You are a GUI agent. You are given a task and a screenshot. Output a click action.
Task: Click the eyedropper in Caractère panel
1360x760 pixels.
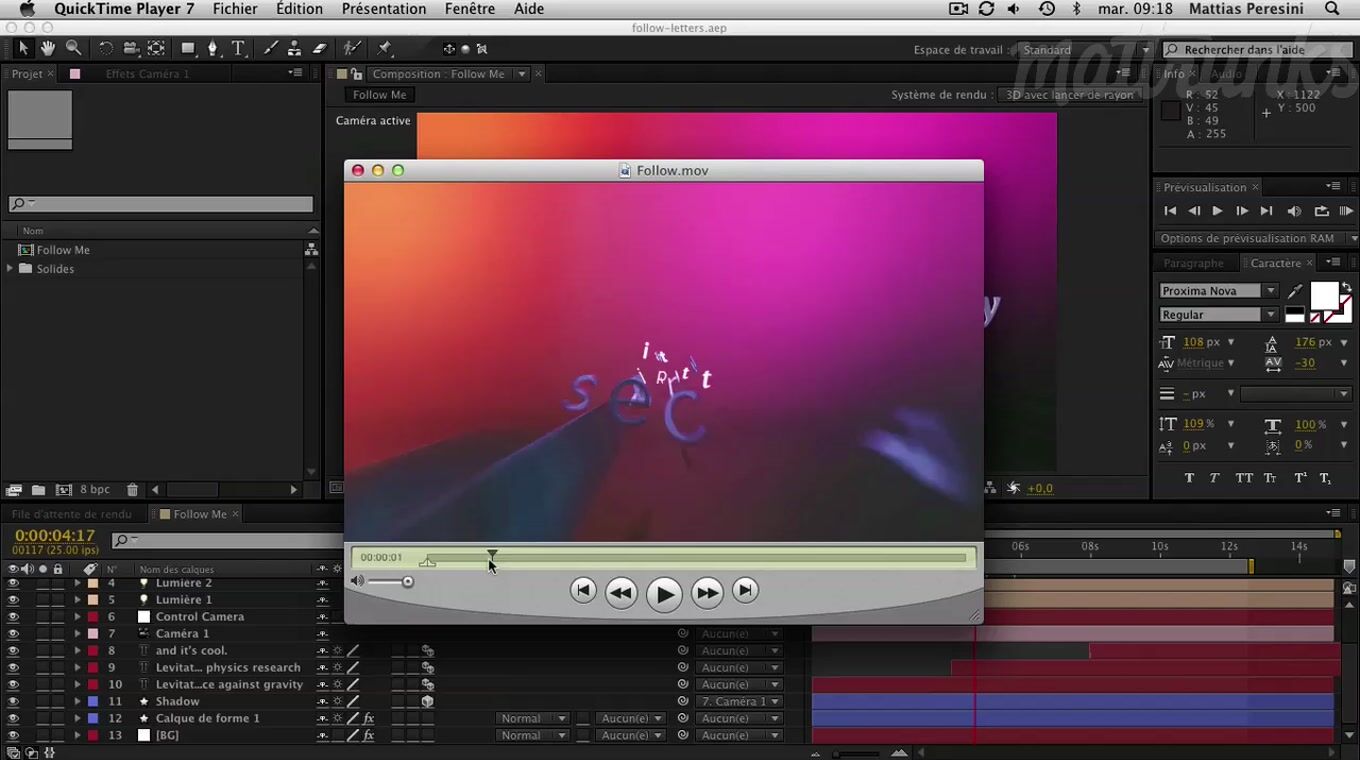tap(1295, 291)
